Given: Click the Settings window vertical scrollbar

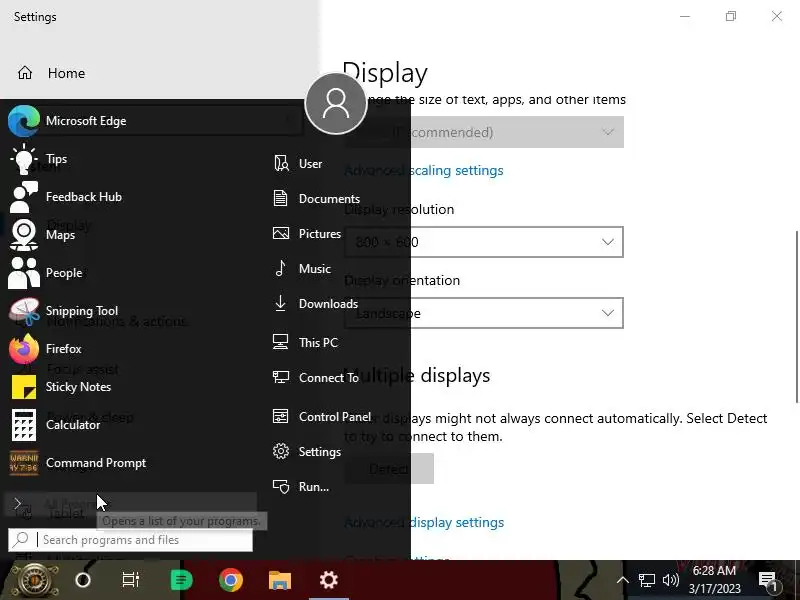Looking at the screenshot, I should coord(796,317).
